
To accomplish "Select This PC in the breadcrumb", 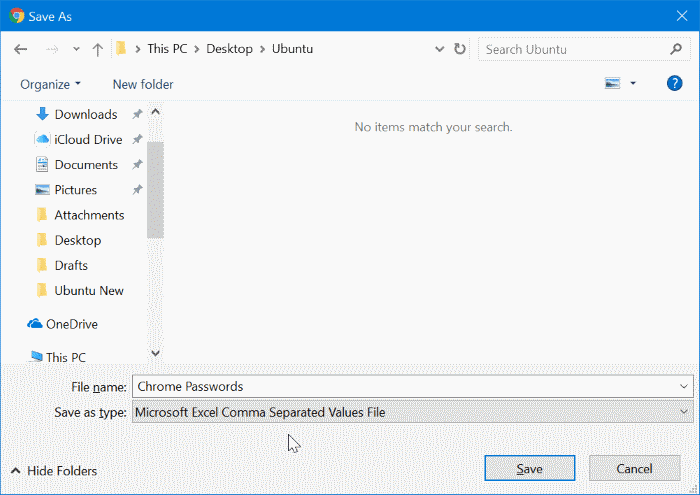I will click(x=167, y=49).
